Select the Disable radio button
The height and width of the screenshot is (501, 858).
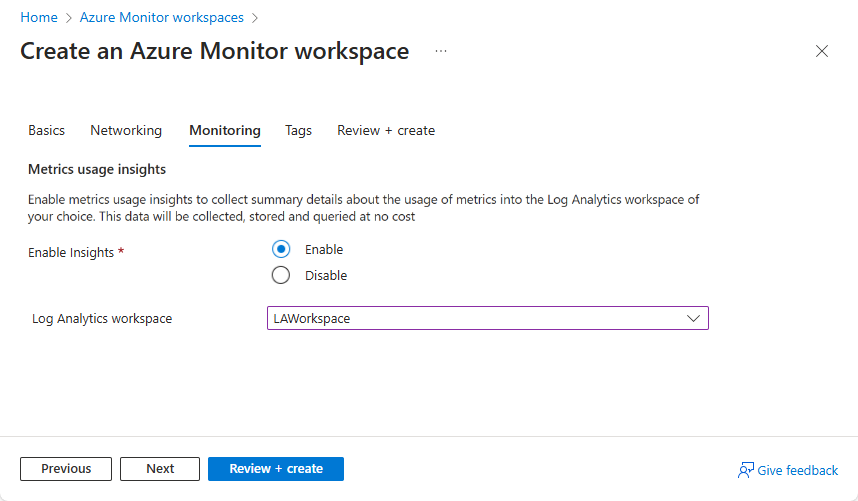[x=281, y=275]
